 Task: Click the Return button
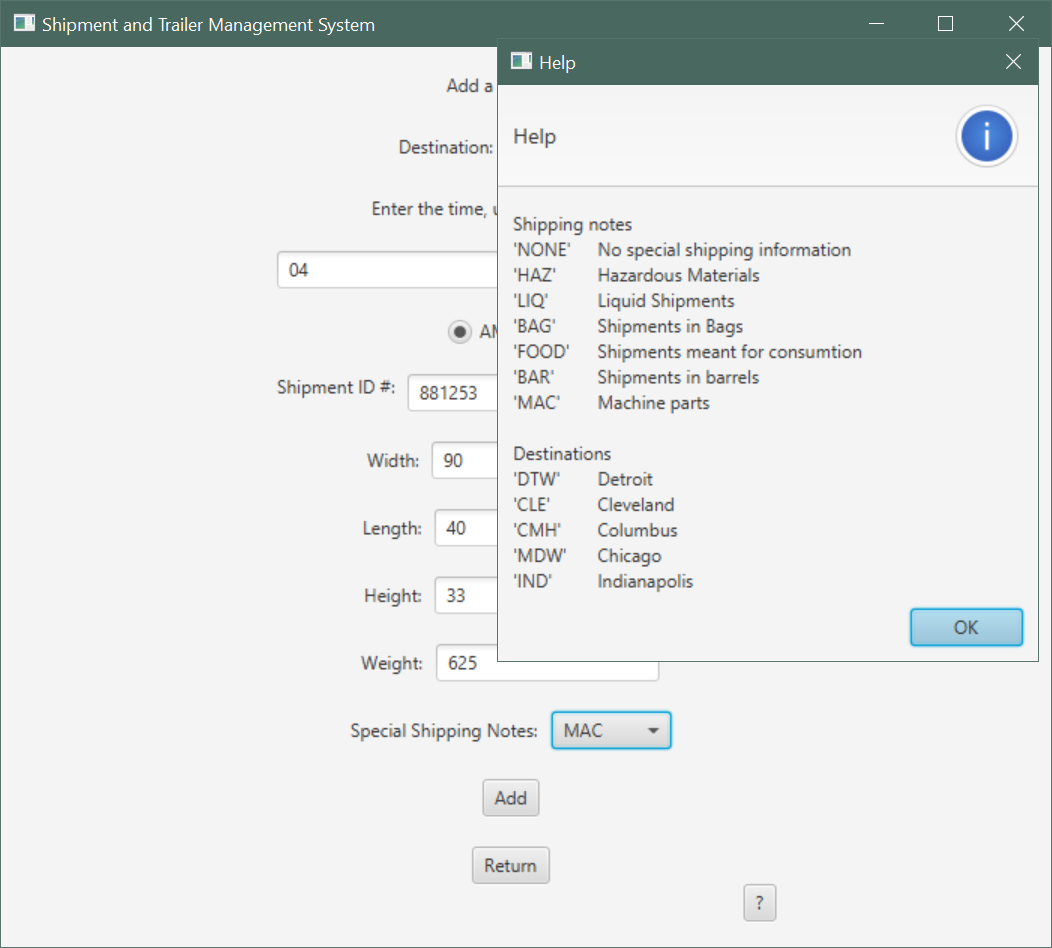[x=510, y=864]
